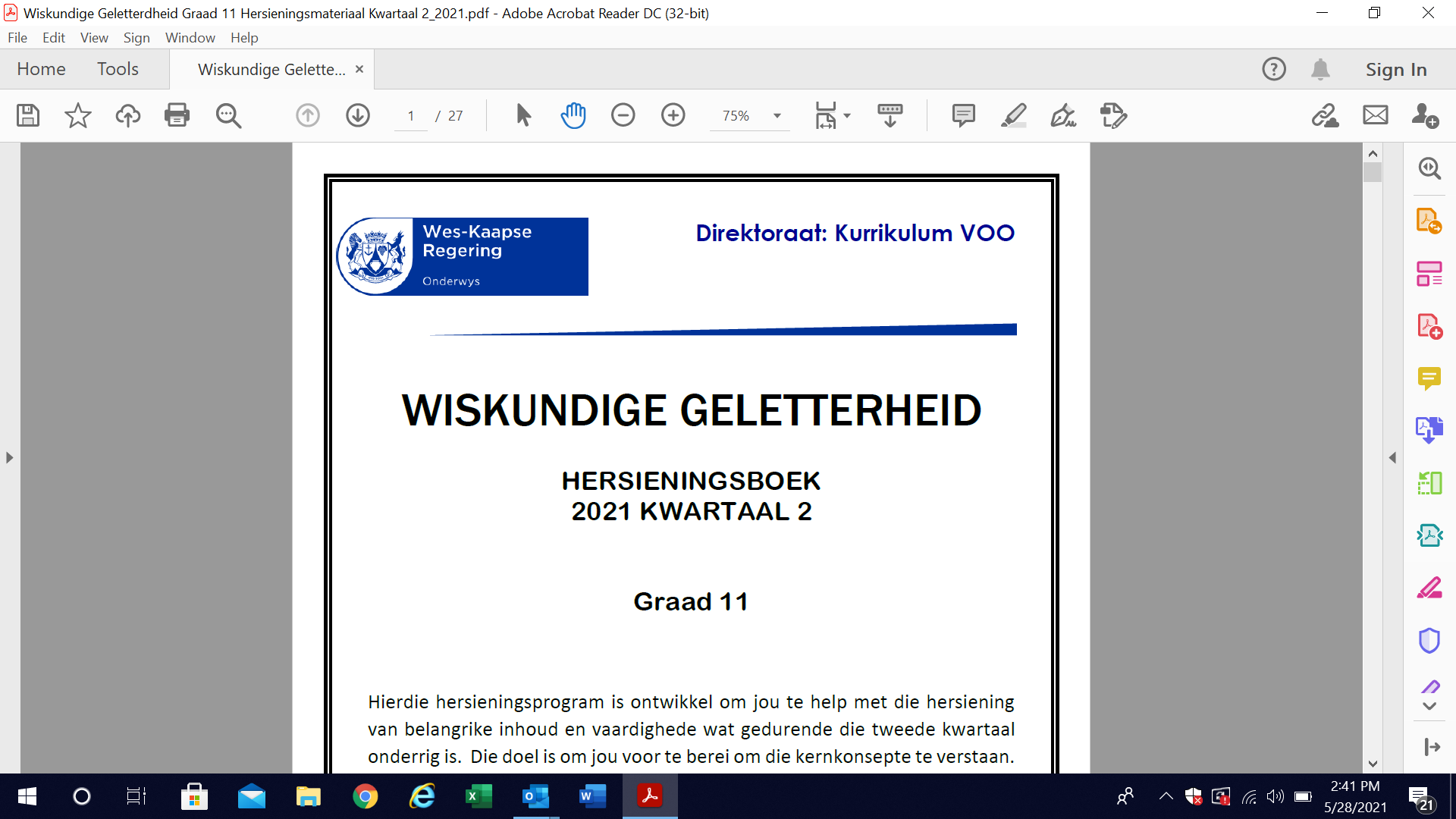The image size is (1456, 819).
Task: Open the right-pane search tool
Action: 1429,168
